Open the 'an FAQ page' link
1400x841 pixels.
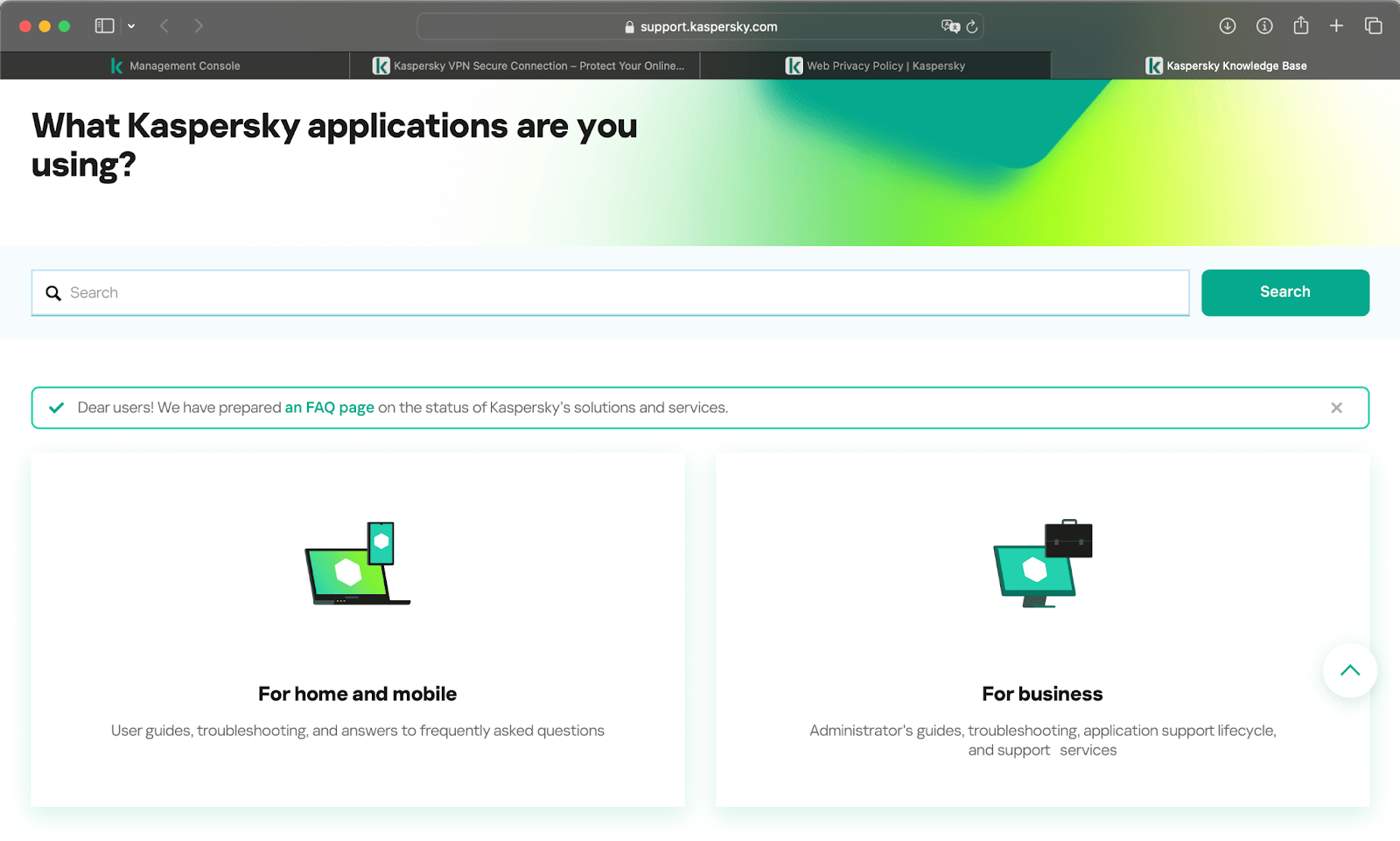[329, 408]
